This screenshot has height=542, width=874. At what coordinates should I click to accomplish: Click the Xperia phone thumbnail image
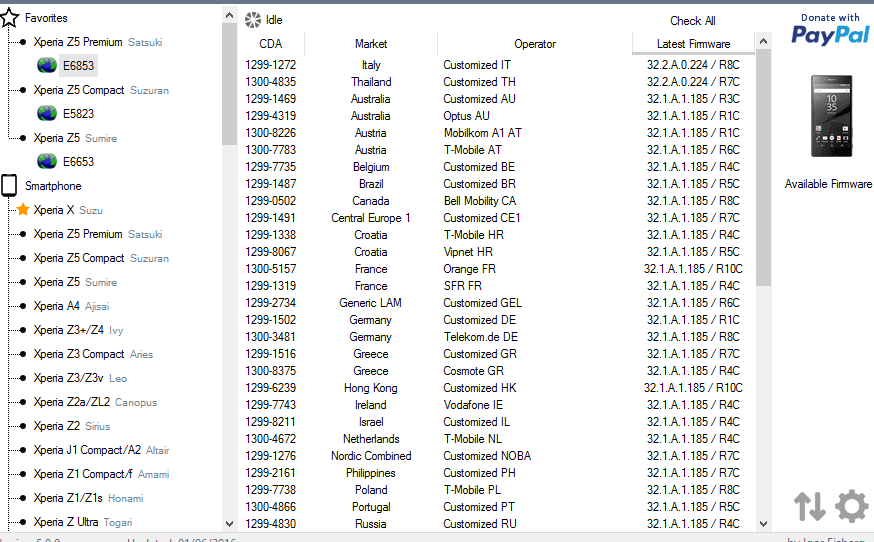tap(831, 116)
